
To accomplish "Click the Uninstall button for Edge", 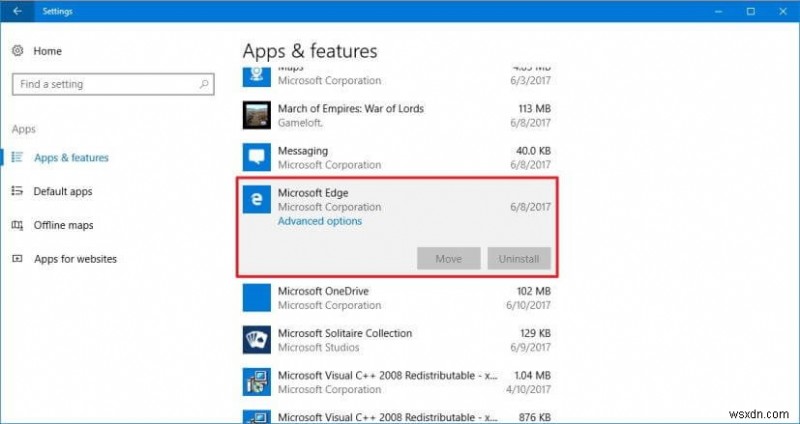I will 519,259.
